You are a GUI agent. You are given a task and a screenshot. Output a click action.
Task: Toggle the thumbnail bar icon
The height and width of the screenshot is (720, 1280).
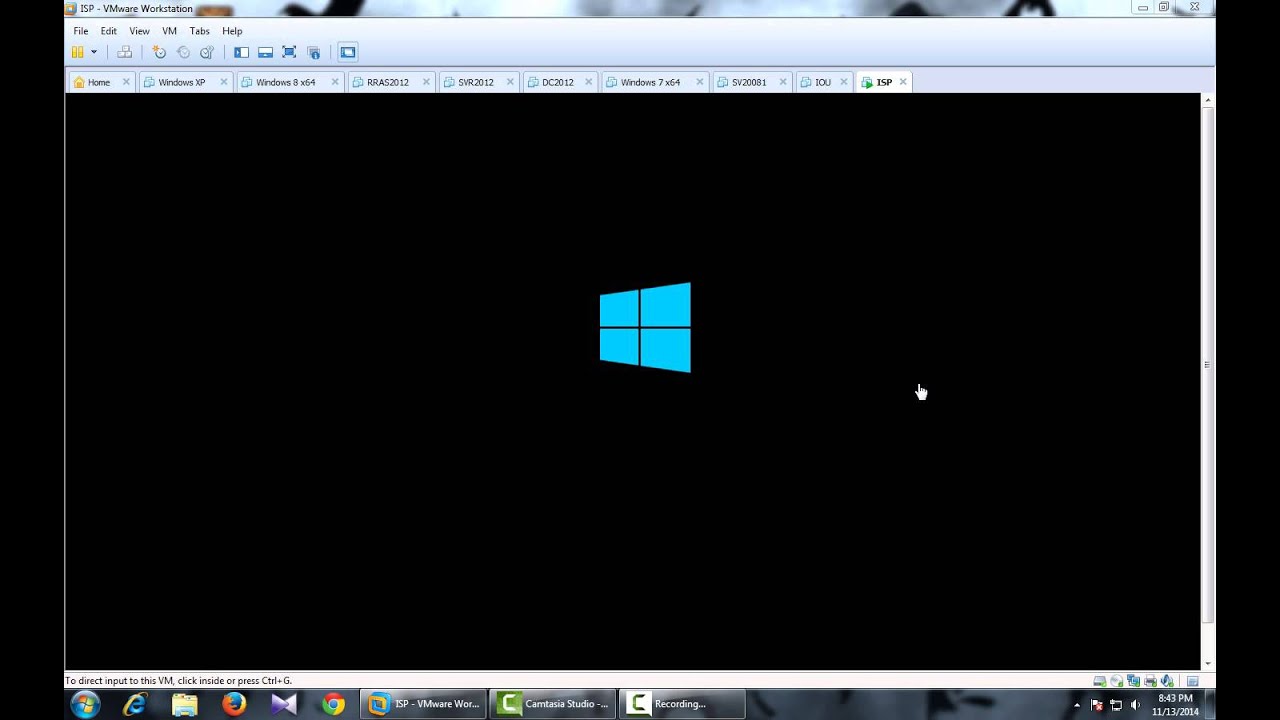(x=265, y=52)
